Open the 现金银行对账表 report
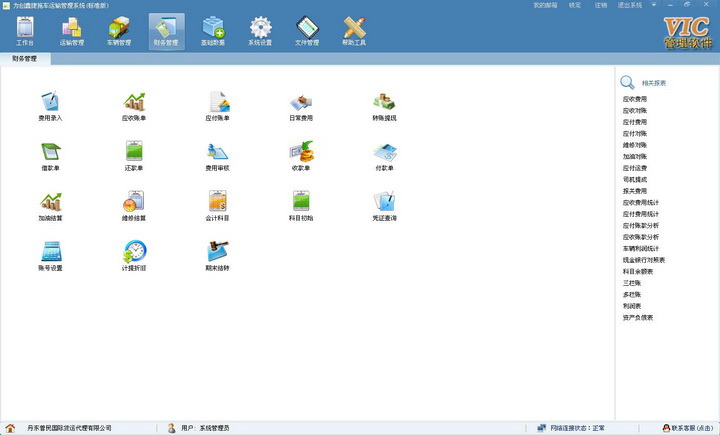Image resolution: width=720 pixels, height=435 pixels. pos(644,260)
